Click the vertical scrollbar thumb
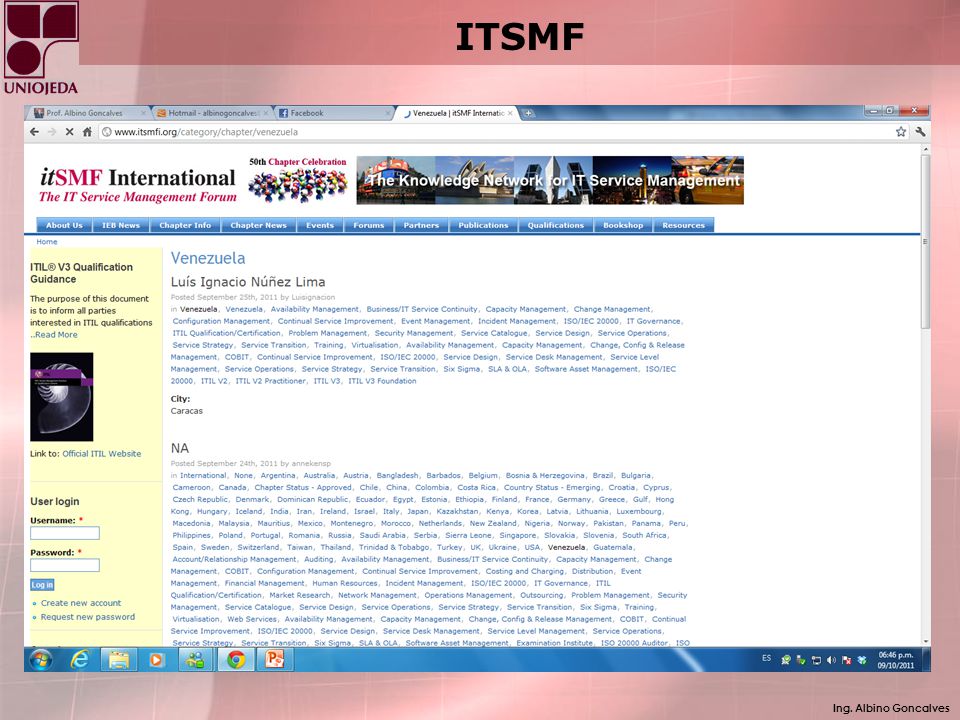Viewport: 960px width, 720px height. (x=925, y=242)
